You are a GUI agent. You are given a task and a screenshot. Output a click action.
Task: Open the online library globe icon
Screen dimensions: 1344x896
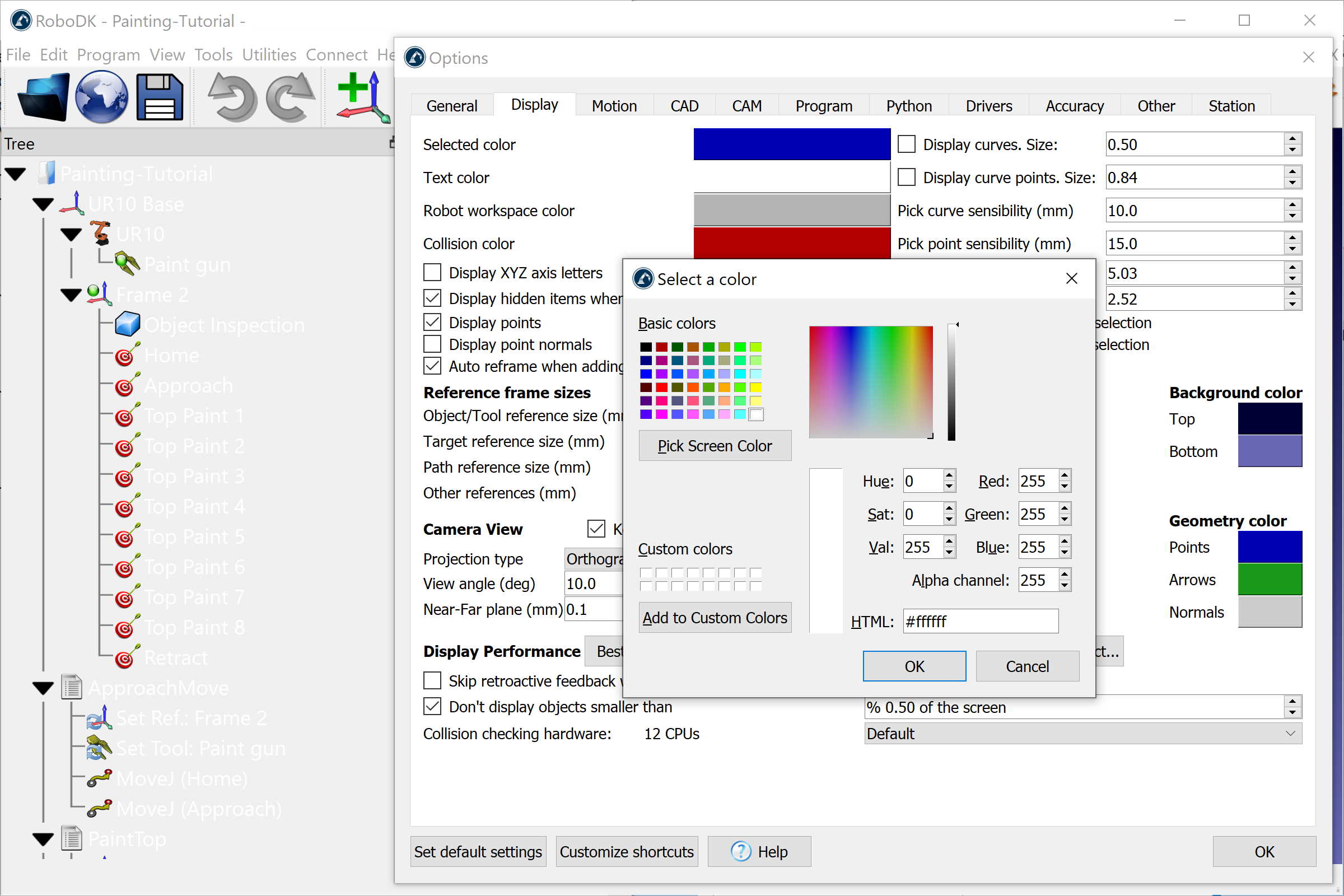point(101,97)
